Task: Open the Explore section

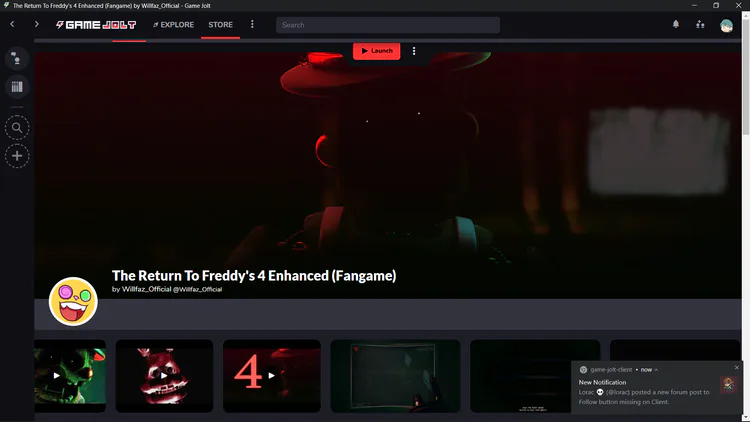Action: click(x=173, y=25)
